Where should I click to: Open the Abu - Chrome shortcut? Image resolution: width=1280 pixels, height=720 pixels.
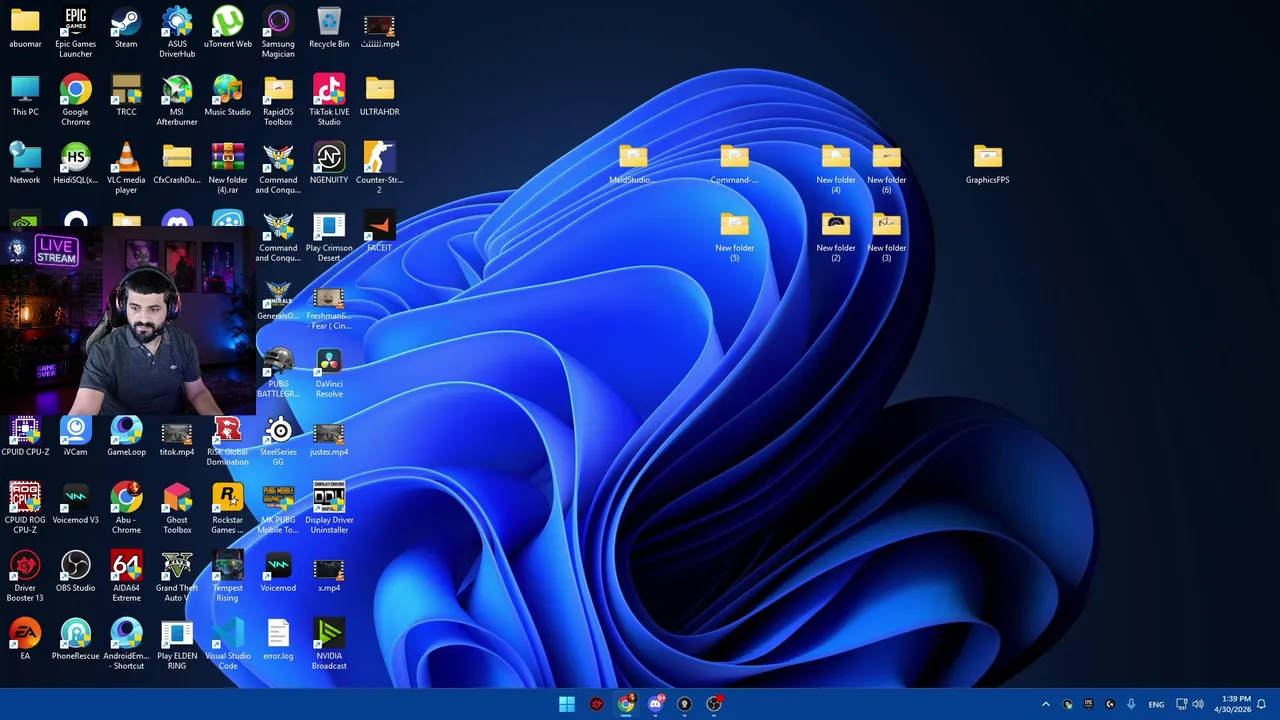[x=126, y=508]
